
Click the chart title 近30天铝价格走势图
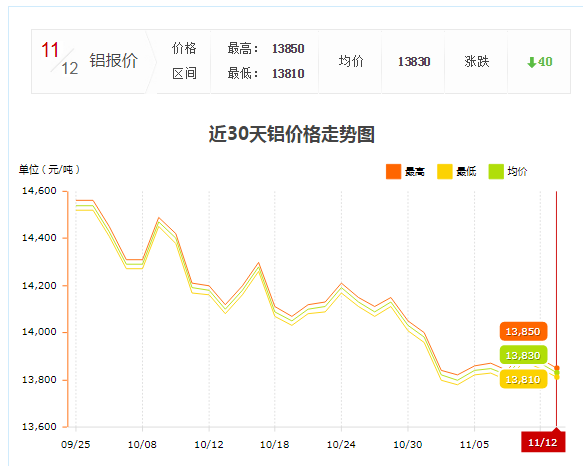point(292,134)
